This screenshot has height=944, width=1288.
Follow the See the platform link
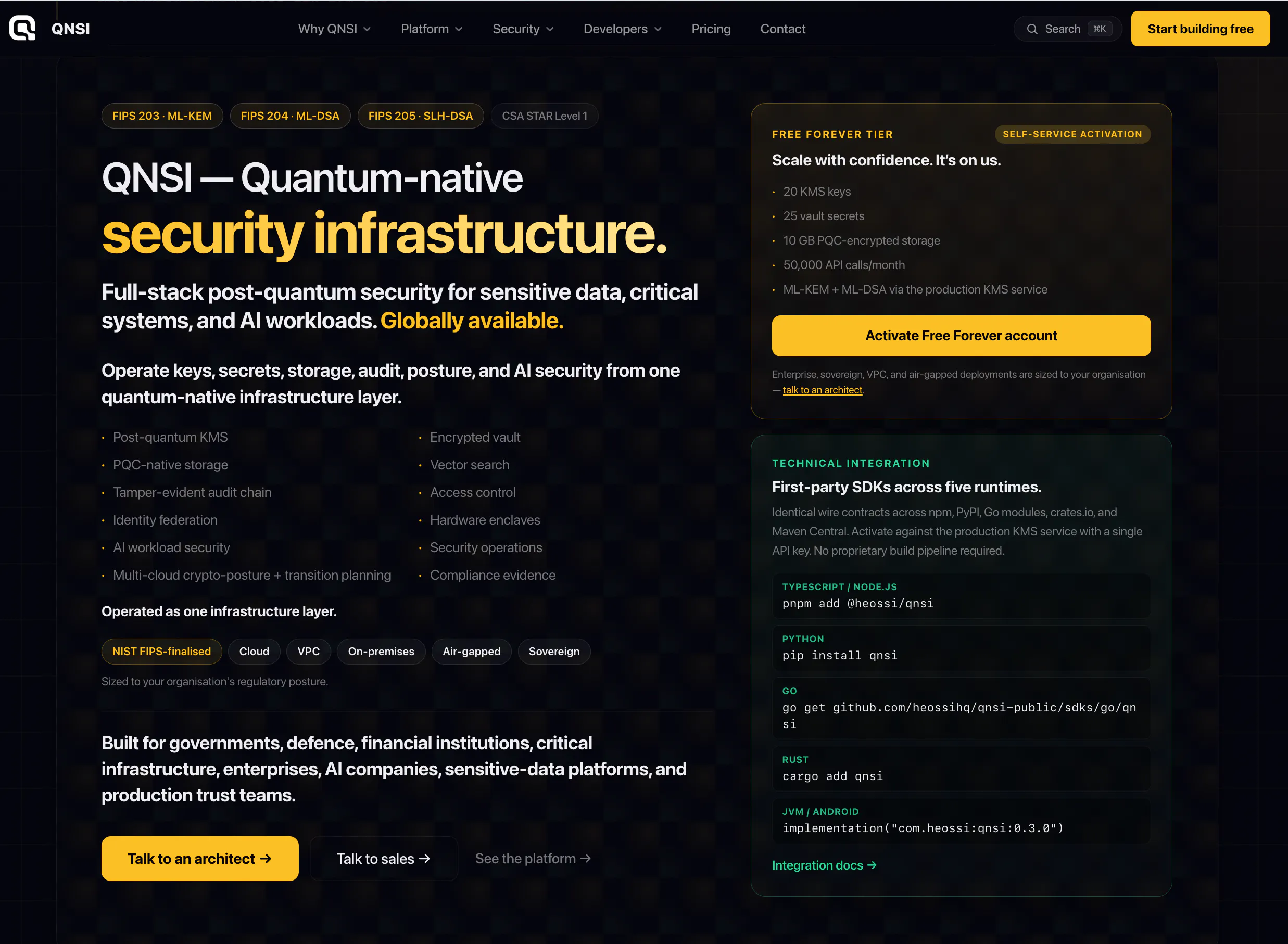(x=533, y=858)
